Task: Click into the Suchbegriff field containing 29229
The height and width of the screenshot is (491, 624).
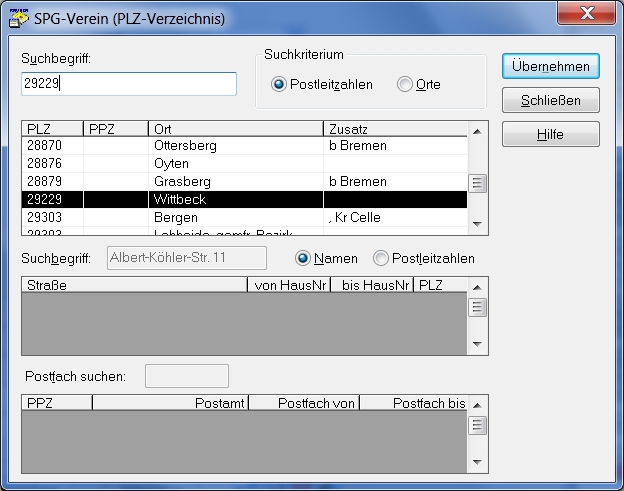Action: click(x=128, y=84)
